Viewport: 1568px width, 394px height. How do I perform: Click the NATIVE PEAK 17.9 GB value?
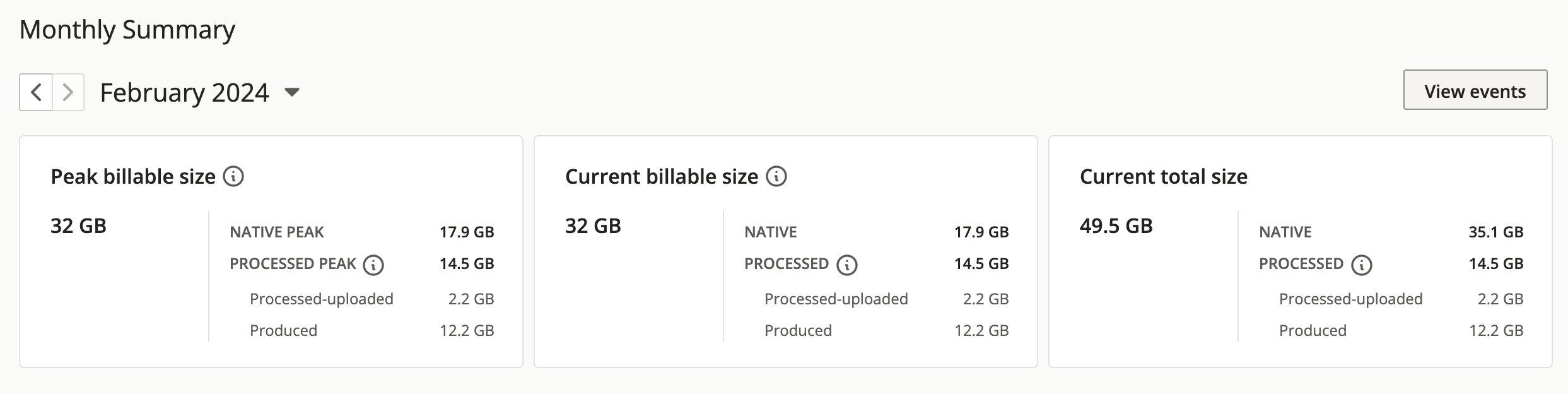[467, 232]
